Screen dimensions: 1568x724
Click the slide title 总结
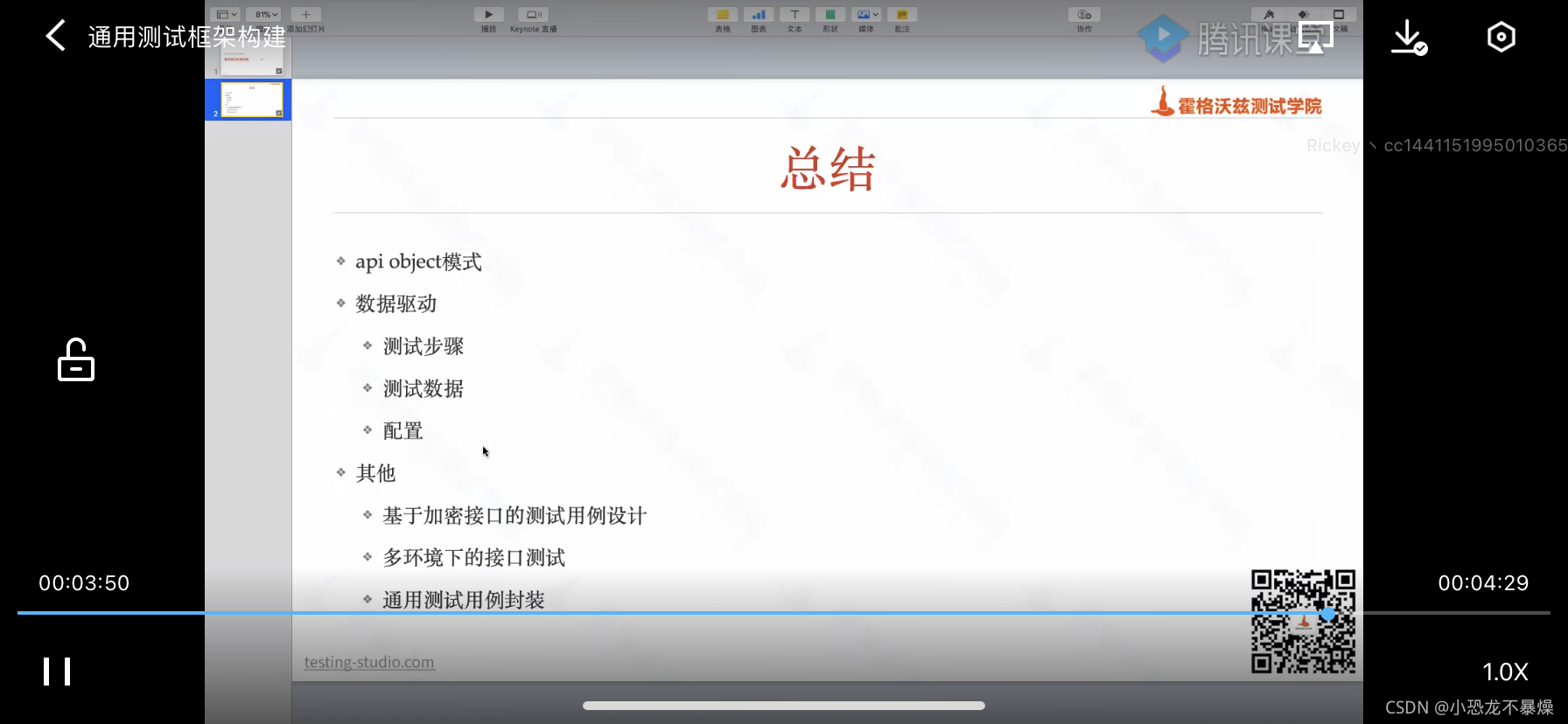point(828,168)
